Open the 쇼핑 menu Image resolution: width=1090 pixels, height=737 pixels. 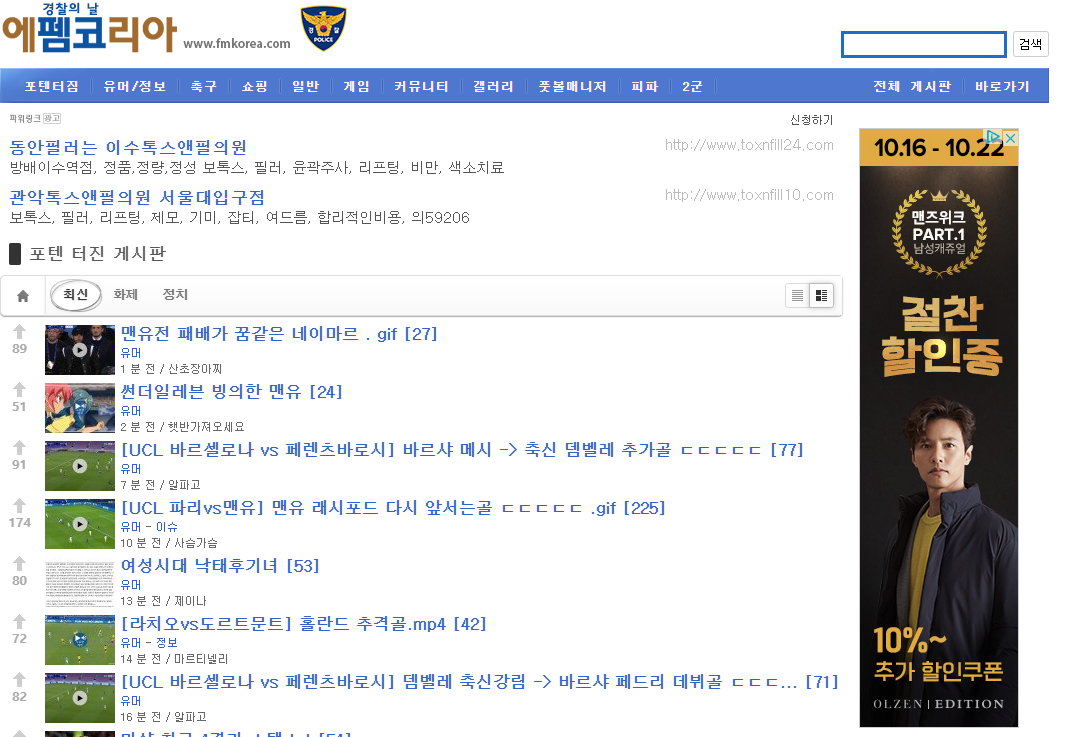coord(254,86)
